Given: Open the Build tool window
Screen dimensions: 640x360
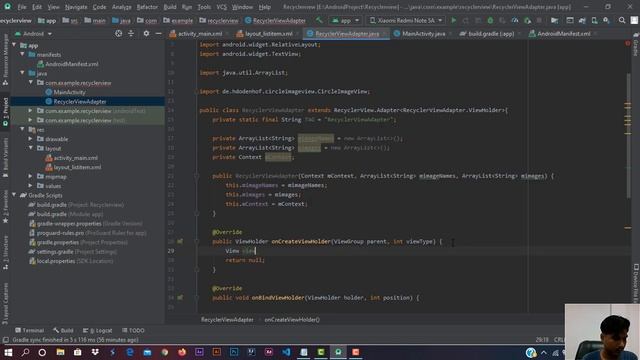Looking at the screenshot, I should click(63, 331).
